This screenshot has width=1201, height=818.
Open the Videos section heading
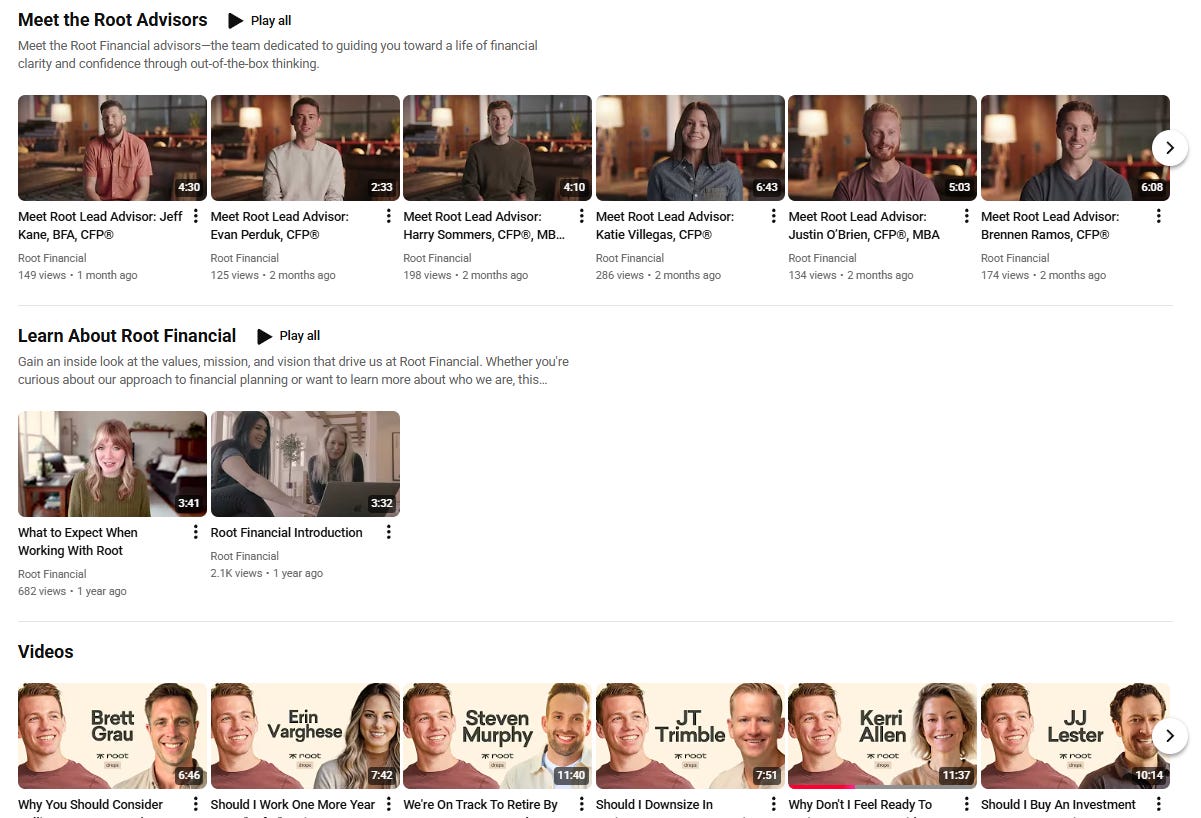point(46,652)
